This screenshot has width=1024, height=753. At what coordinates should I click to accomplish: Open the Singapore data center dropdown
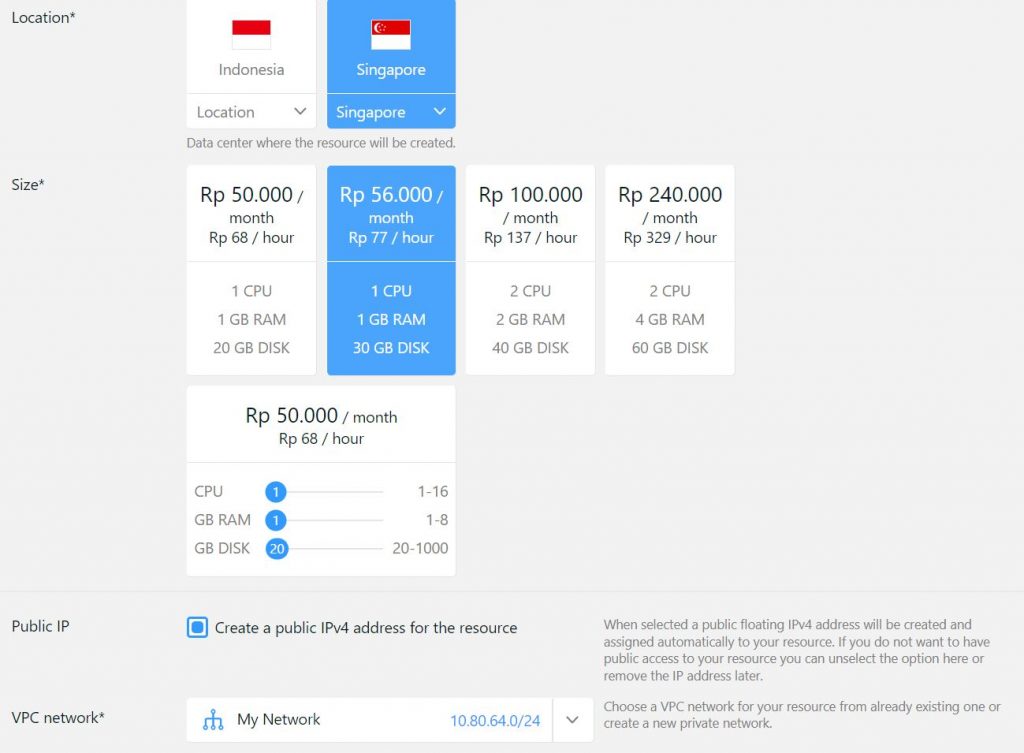click(x=390, y=112)
